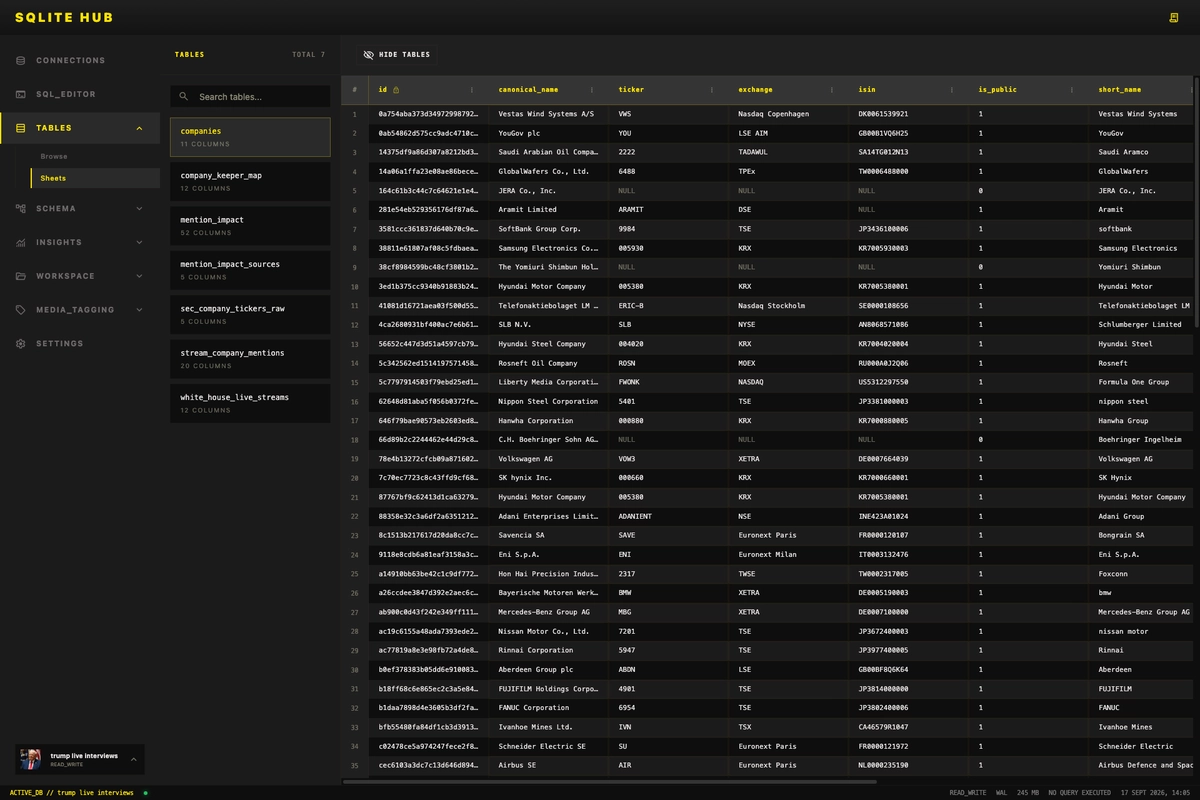This screenshot has width=1200, height=800.
Task: Click the exchange cell TADAWUL
Action: [x=788, y=152]
